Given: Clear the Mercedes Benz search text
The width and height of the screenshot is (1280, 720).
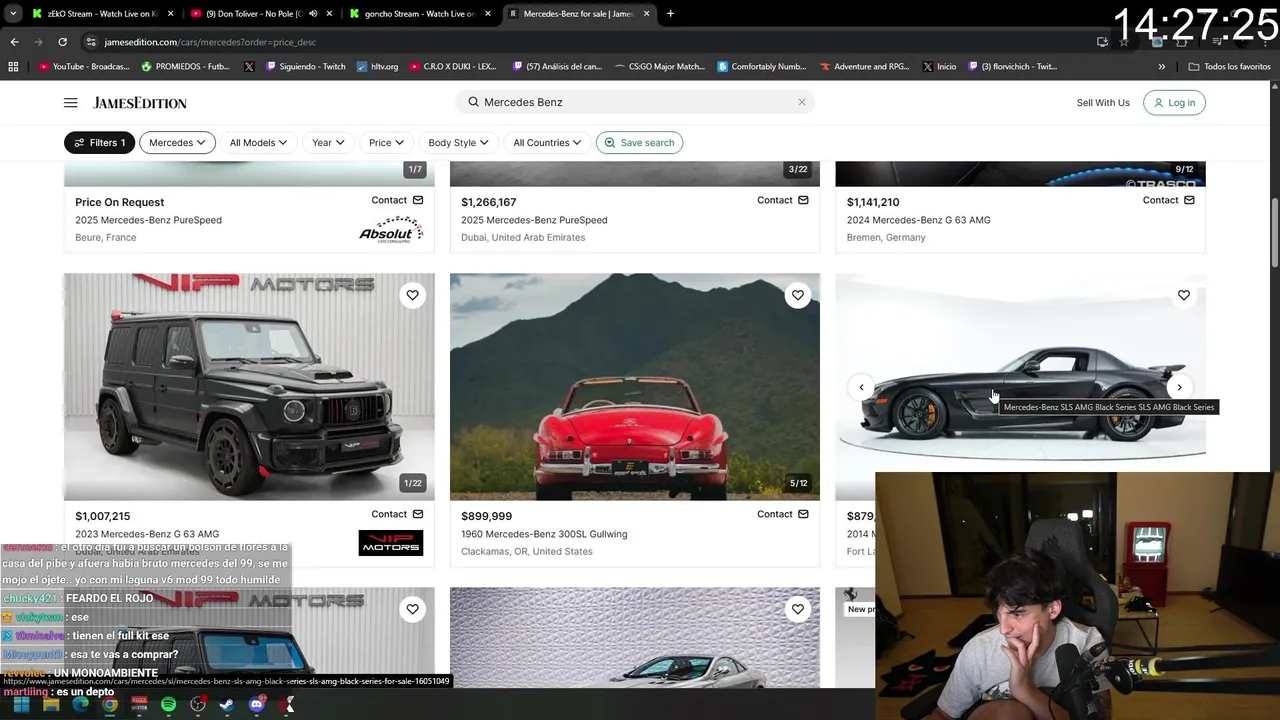Looking at the screenshot, I should coord(801,102).
